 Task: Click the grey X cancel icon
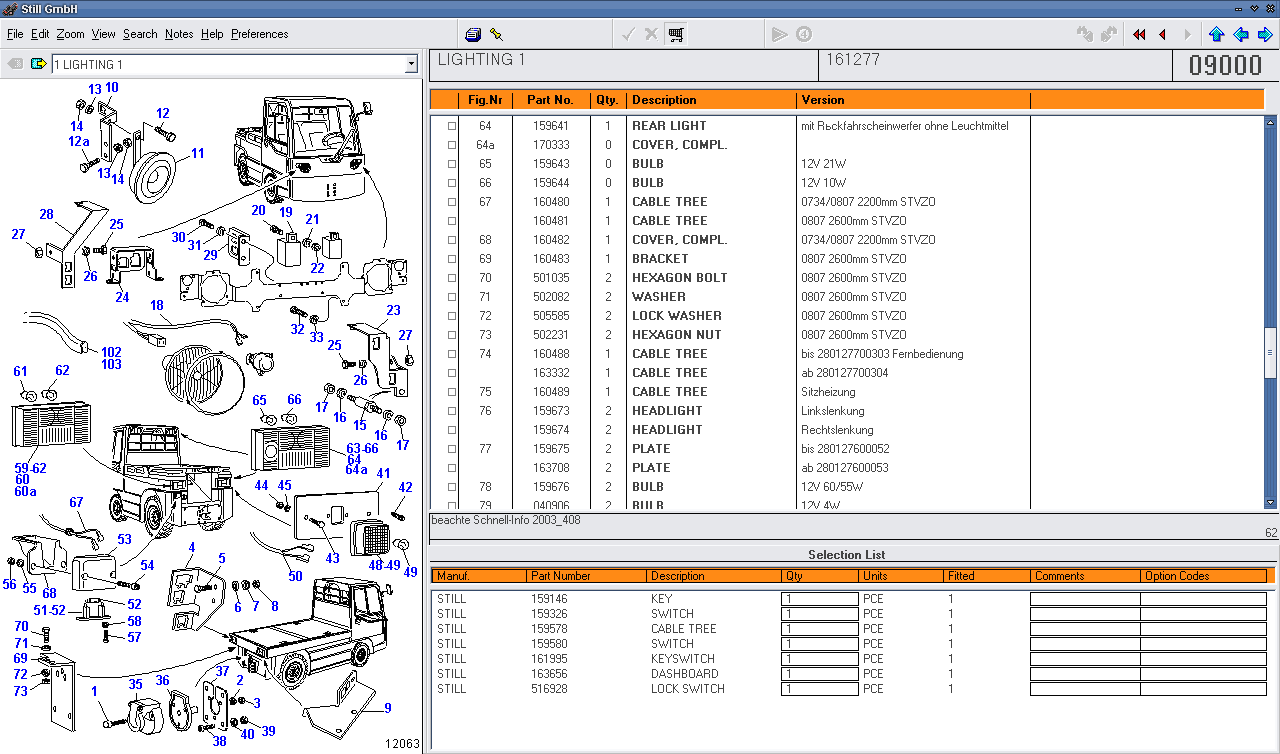click(651, 34)
